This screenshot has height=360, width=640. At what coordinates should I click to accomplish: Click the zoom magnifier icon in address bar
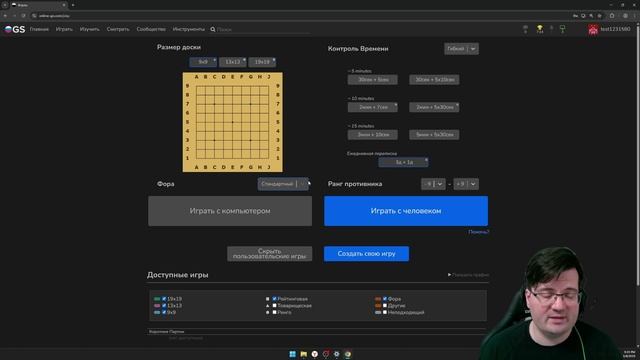coord(591,16)
